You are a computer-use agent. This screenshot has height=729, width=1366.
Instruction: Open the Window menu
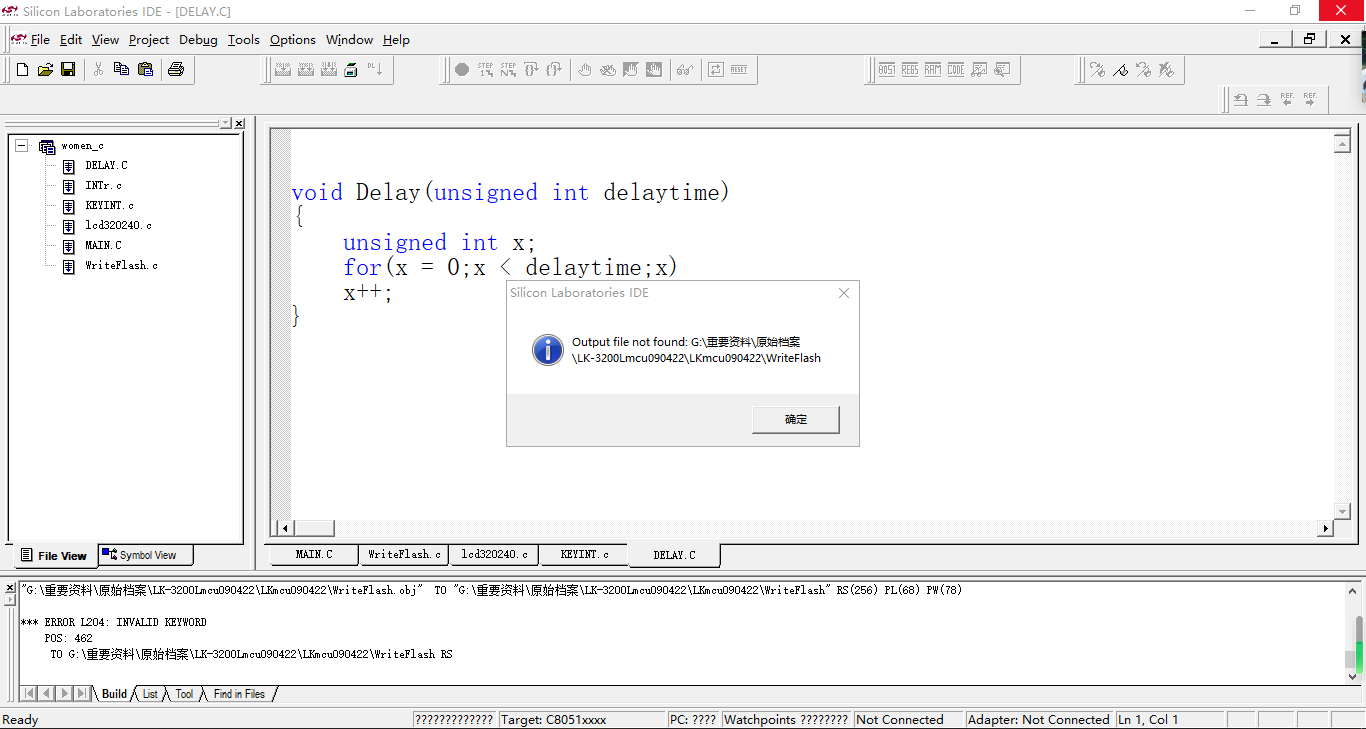tap(349, 40)
